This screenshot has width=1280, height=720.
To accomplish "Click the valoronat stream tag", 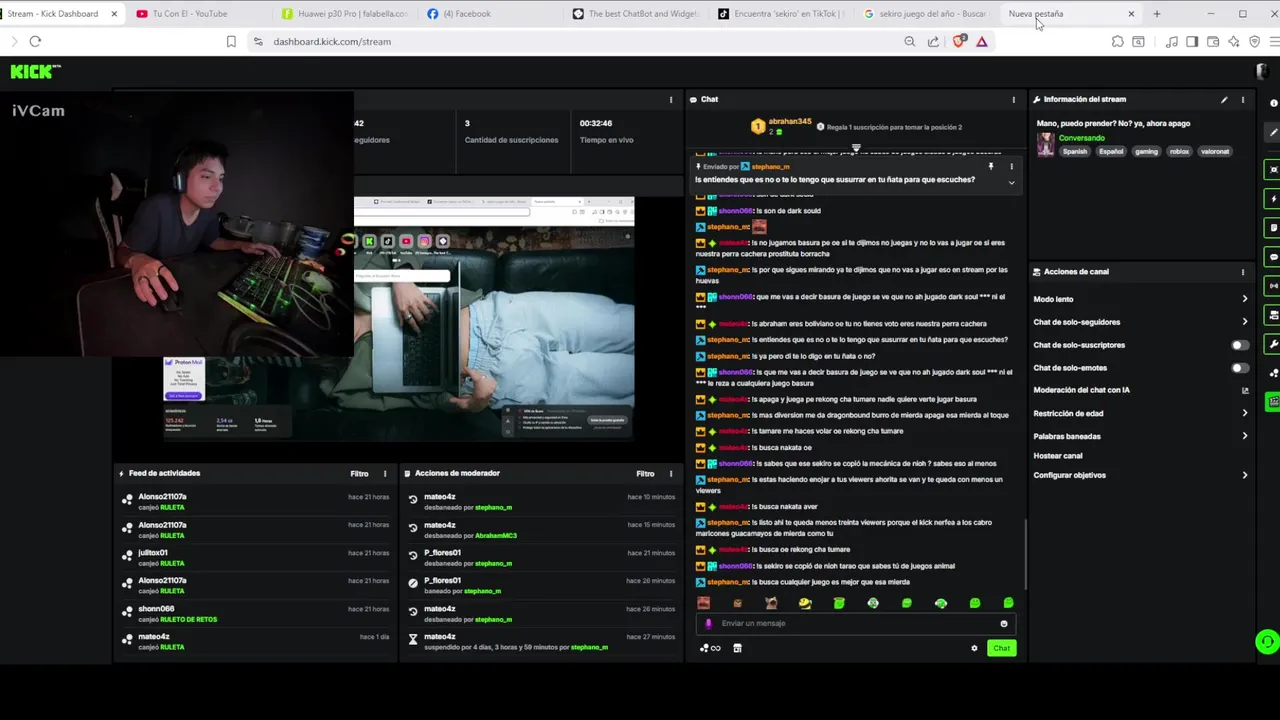I will 1215,152.
